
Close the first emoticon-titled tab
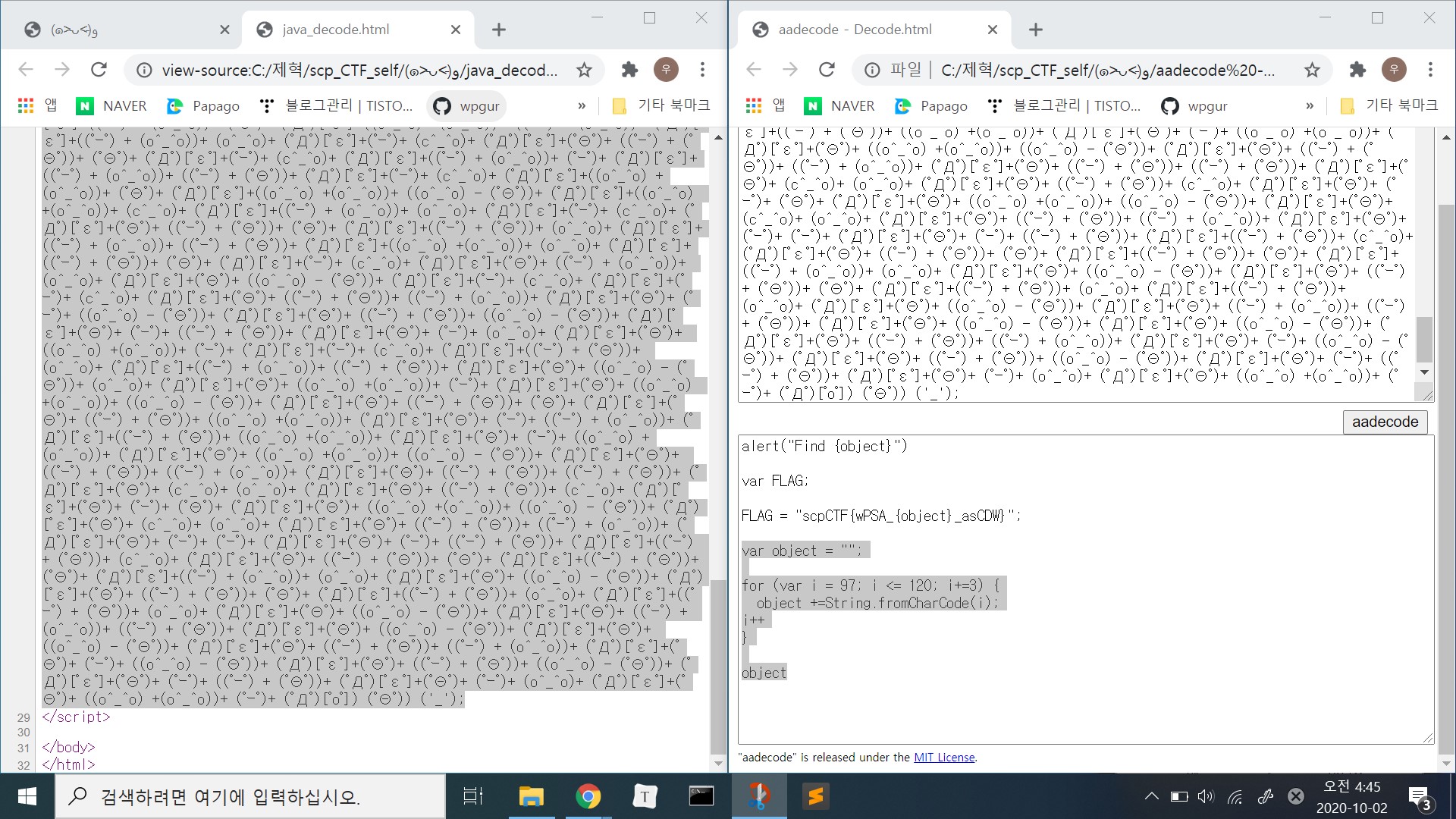(224, 30)
